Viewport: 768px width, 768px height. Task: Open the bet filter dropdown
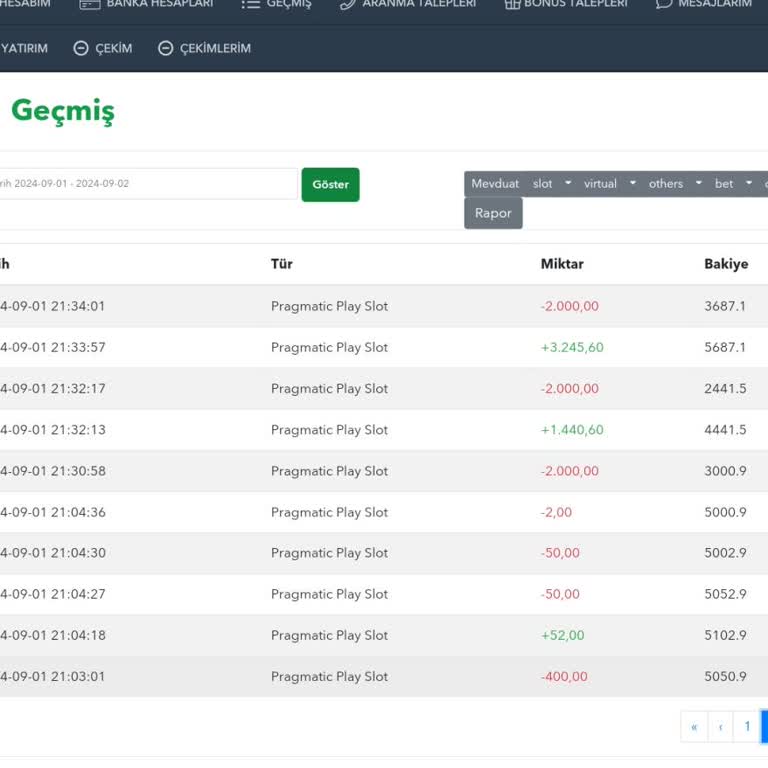pyautogui.click(x=748, y=183)
